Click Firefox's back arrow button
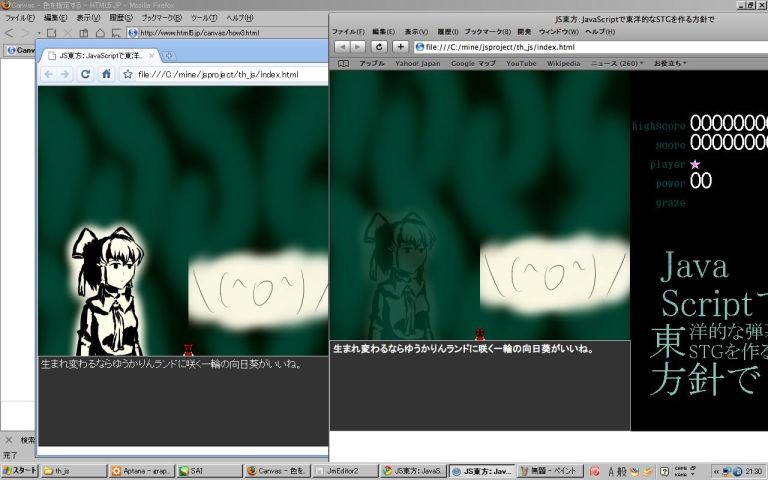This screenshot has height=480, width=768. click(x=9, y=33)
